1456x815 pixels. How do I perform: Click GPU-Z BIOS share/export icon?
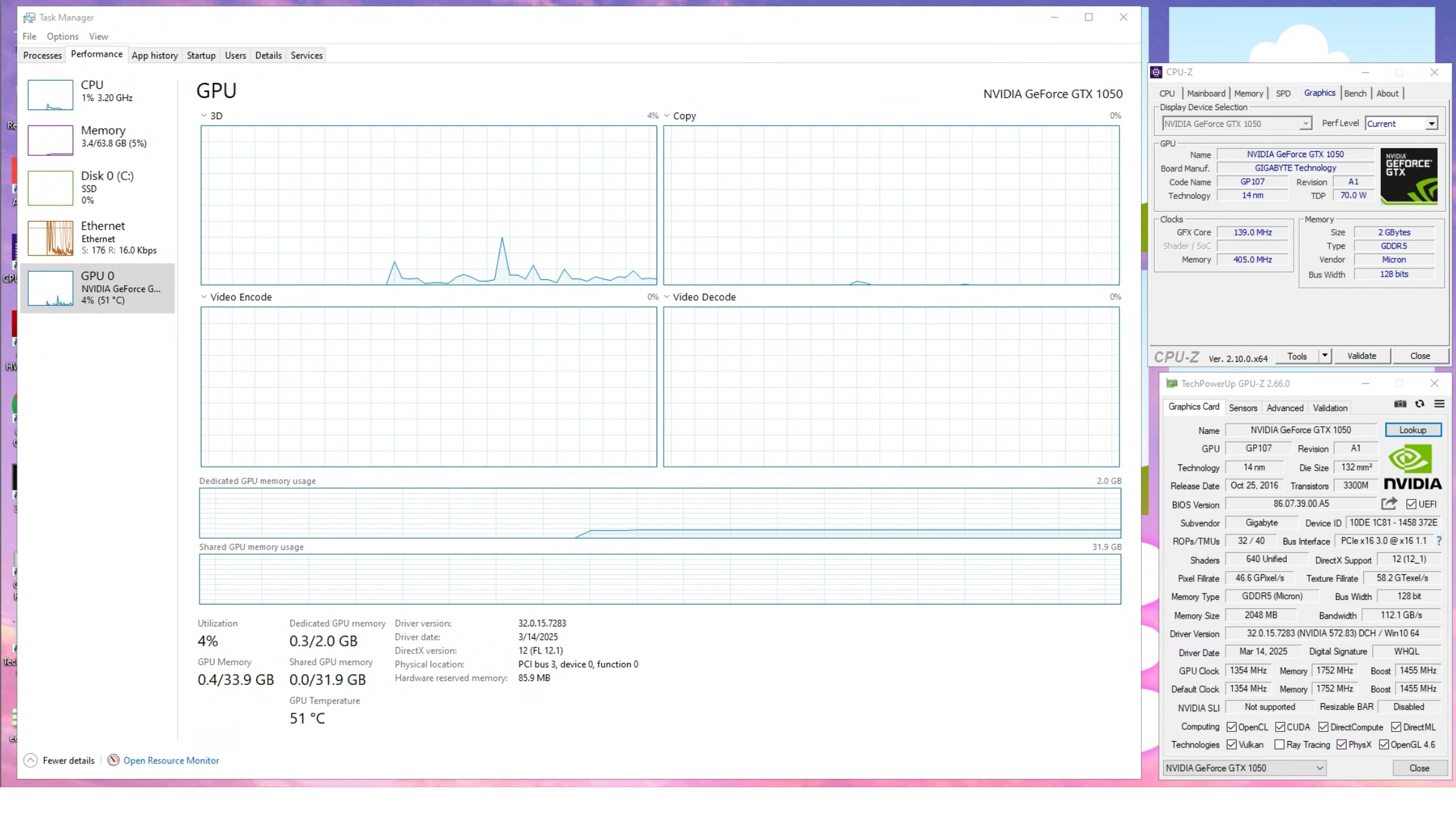point(1389,503)
